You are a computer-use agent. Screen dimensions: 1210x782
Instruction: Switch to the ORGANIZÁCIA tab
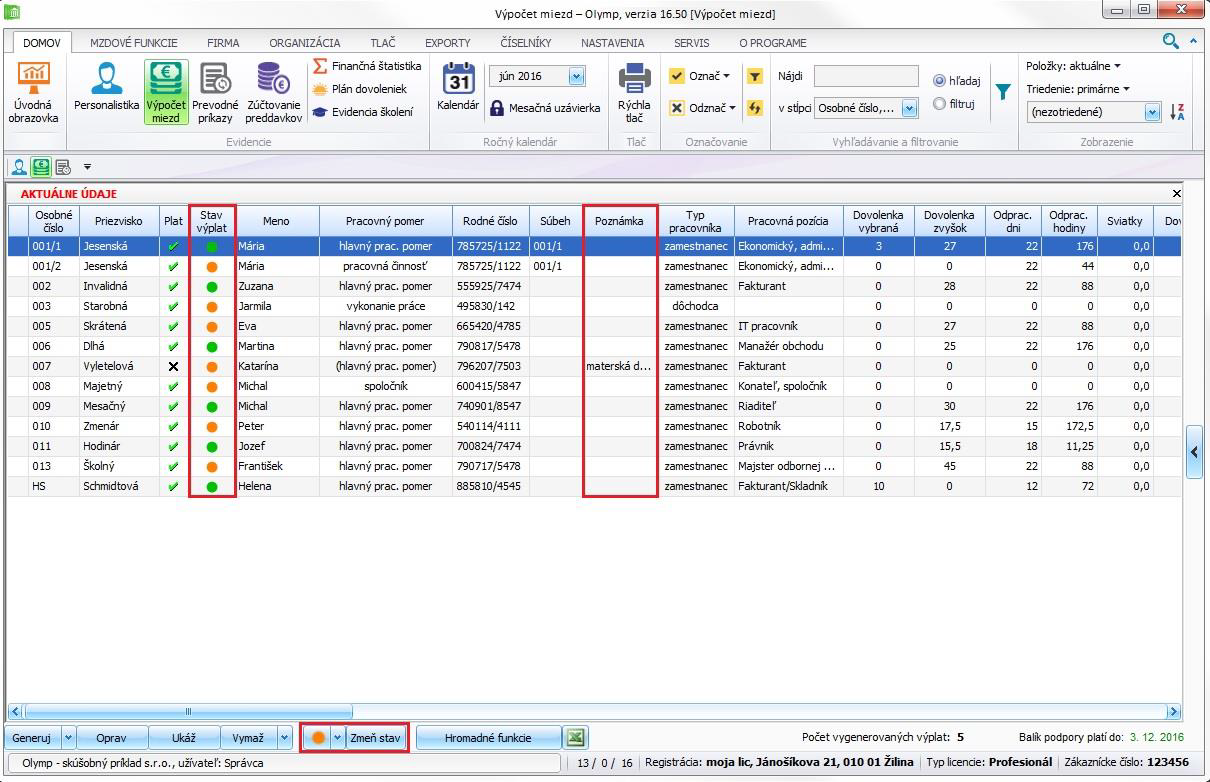click(305, 43)
